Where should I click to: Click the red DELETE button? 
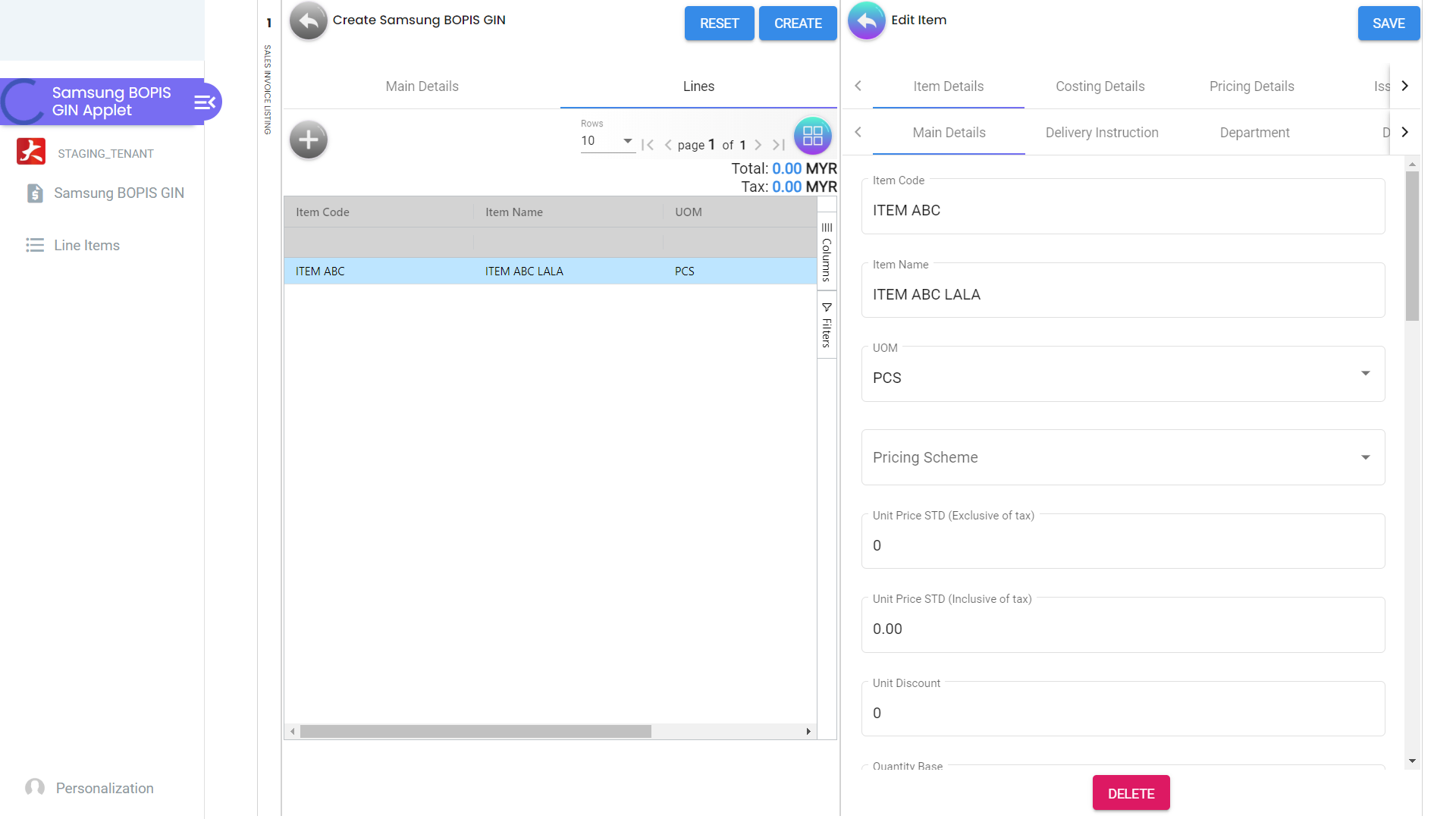point(1131,793)
